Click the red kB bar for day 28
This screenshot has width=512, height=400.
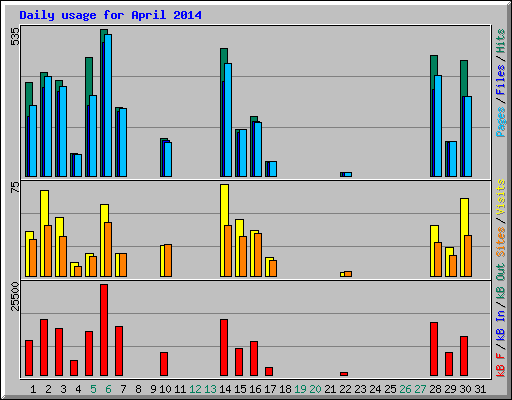point(434,349)
